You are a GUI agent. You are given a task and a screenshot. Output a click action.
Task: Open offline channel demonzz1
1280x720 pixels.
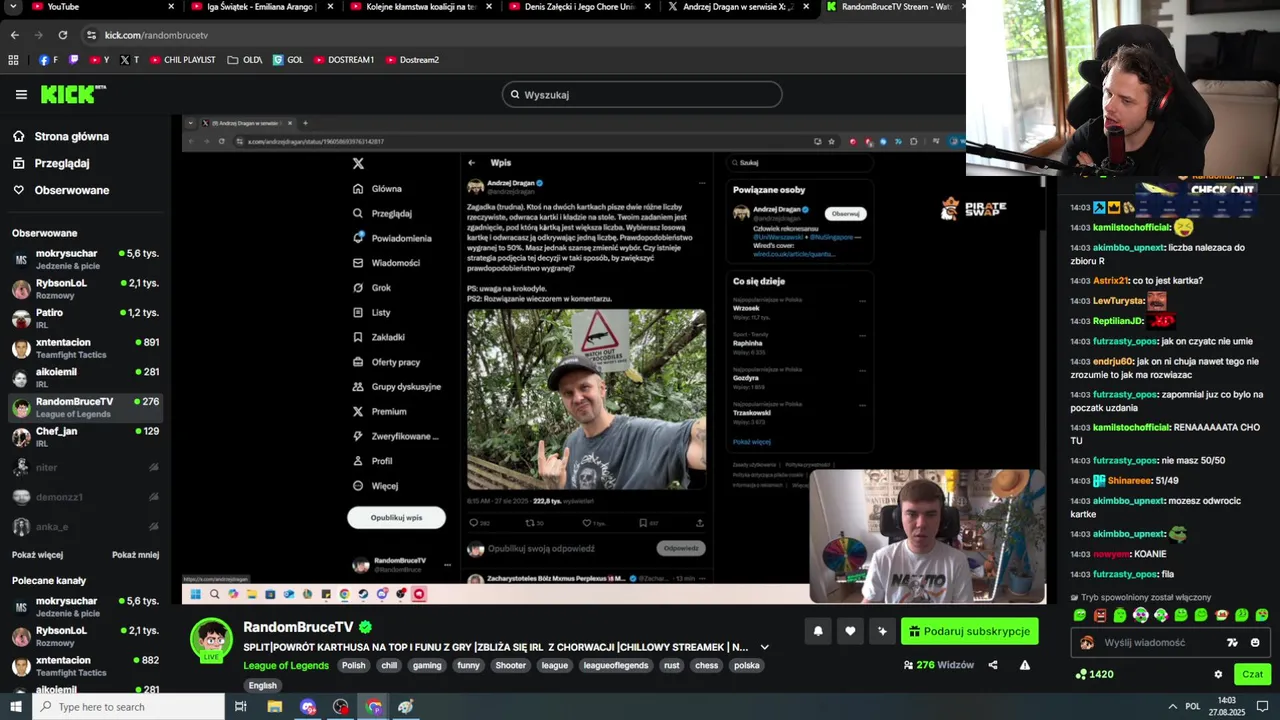click(x=85, y=497)
